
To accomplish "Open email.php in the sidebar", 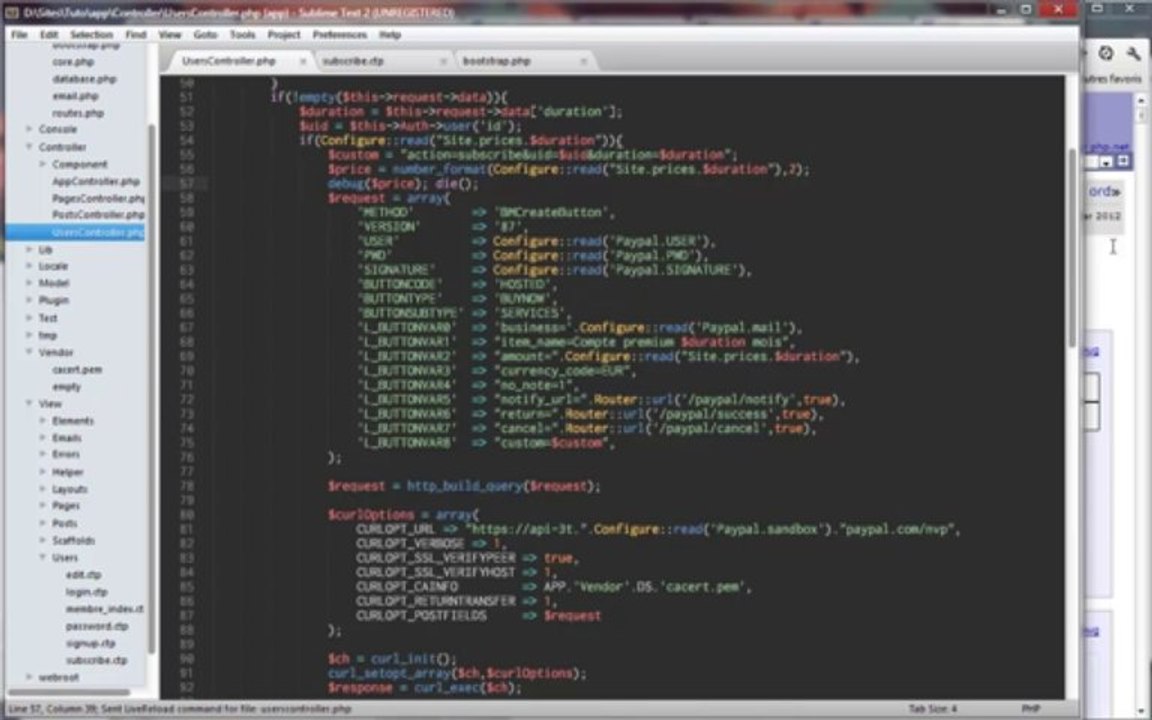I will (x=75, y=96).
